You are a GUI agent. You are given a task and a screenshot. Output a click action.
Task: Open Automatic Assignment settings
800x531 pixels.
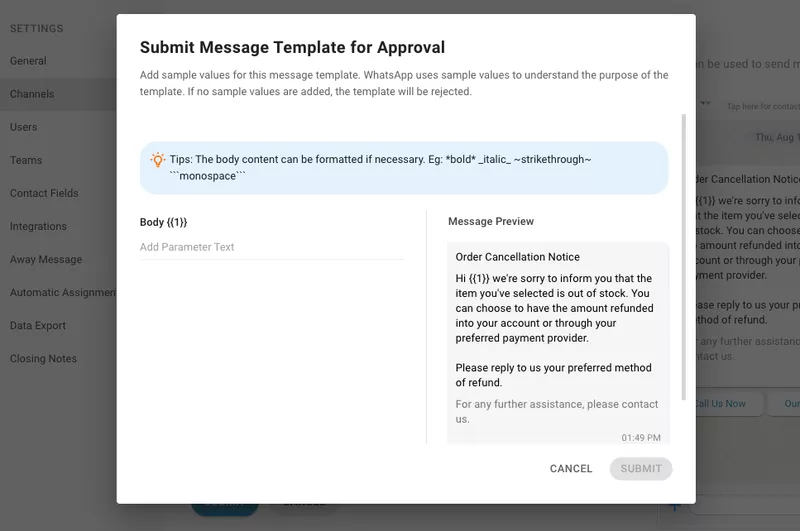[58, 293]
